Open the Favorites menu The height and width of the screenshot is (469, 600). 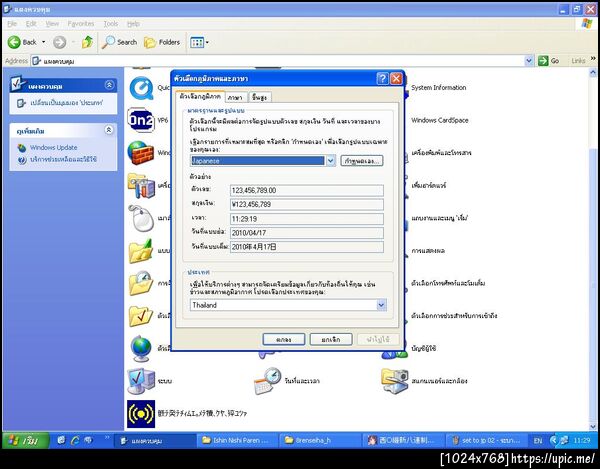pos(81,24)
